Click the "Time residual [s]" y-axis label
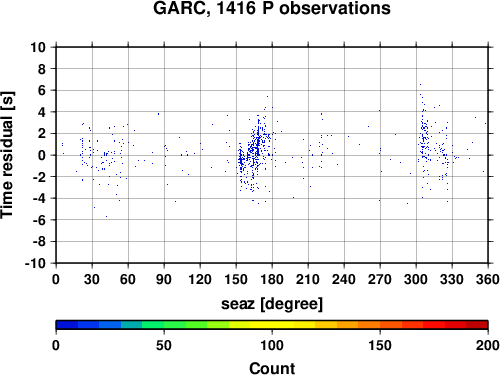This screenshot has width=500, height=375. point(7,155)
